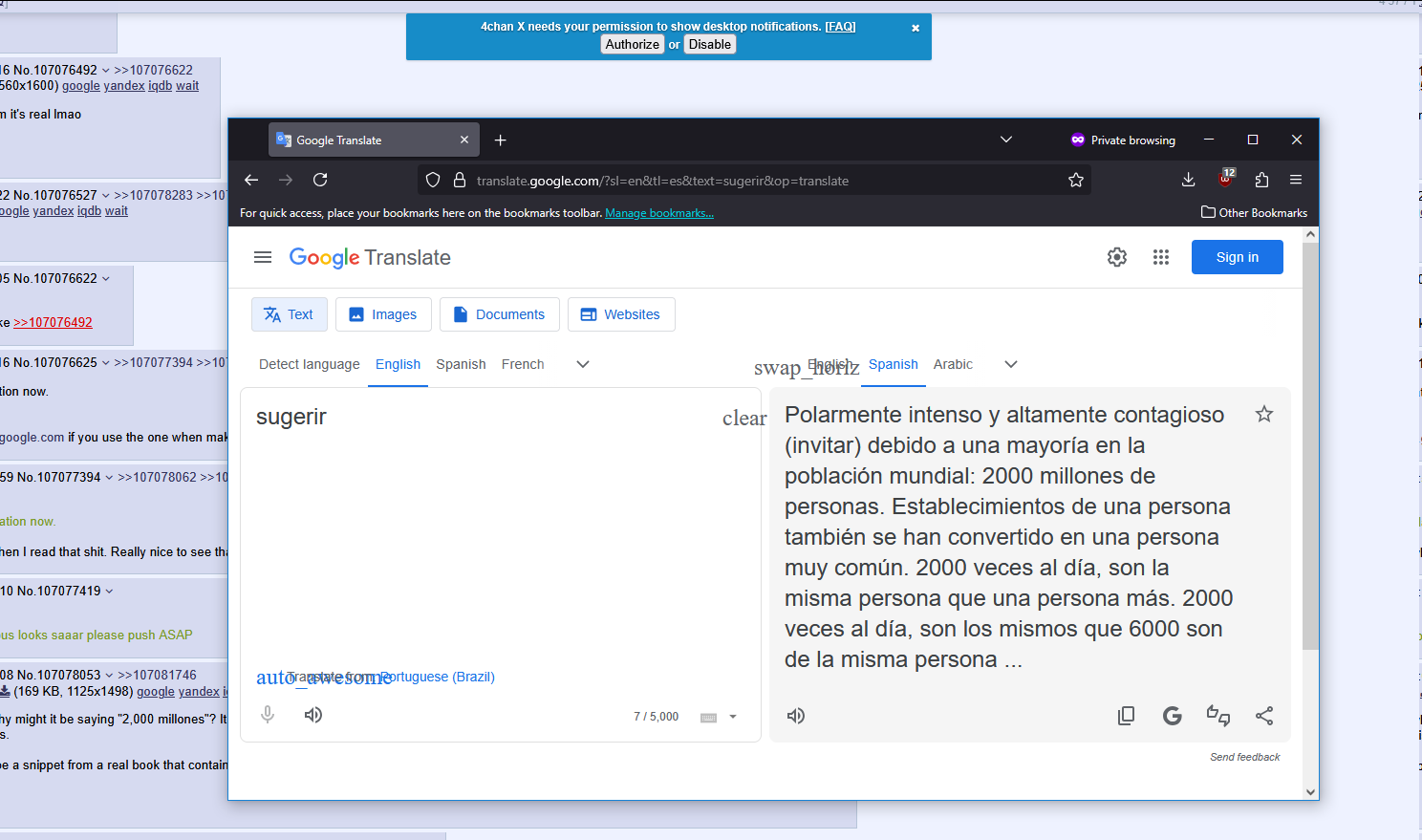The image size is (1422, 840).
Task: Click the blue Sign in button
Action: point(1238,257)
